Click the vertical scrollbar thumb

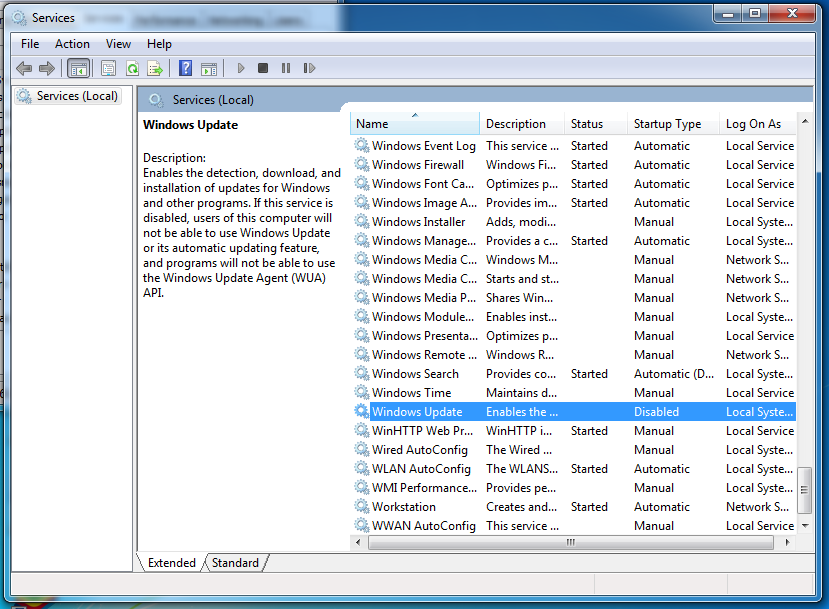tap(805, 490)
